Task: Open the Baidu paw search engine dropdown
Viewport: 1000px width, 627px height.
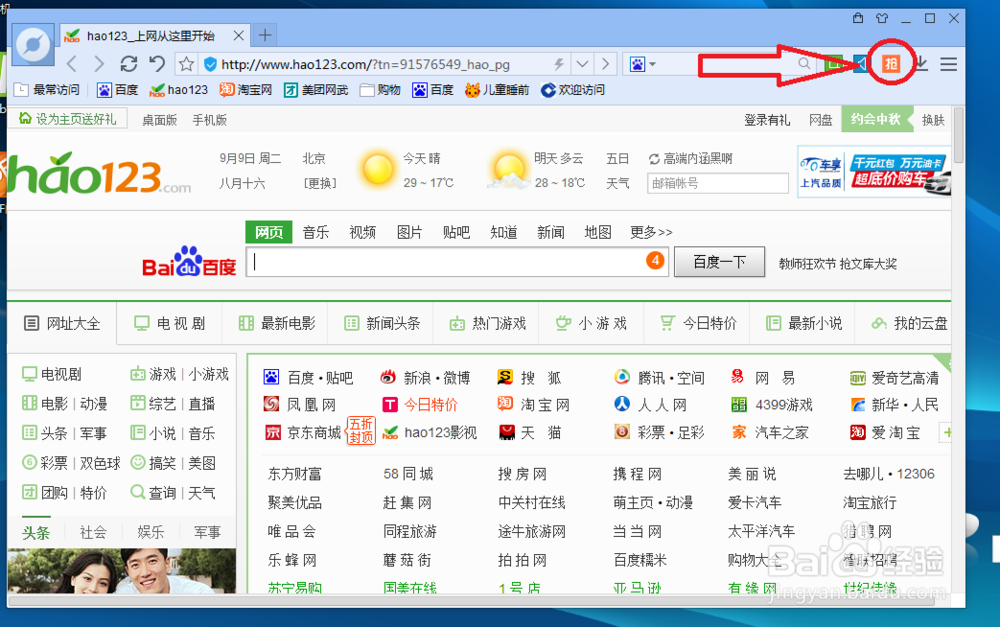Action: 643,64
